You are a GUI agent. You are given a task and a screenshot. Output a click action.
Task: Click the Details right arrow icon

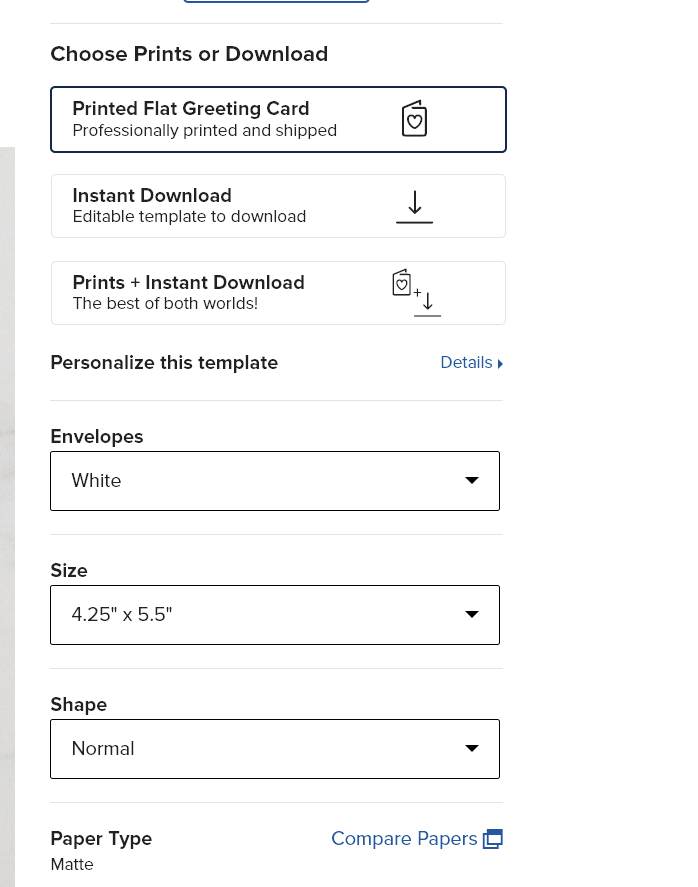tap(500, 363)
